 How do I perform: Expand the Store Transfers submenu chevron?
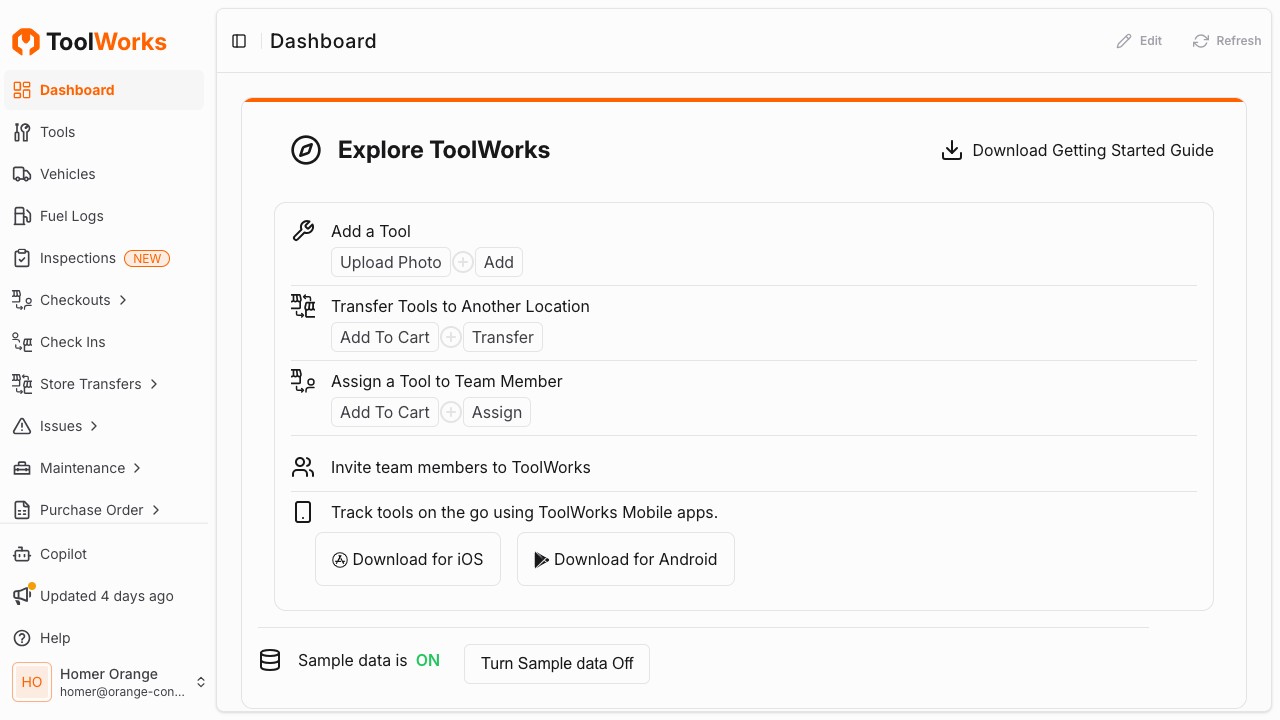tap(154, 384)
